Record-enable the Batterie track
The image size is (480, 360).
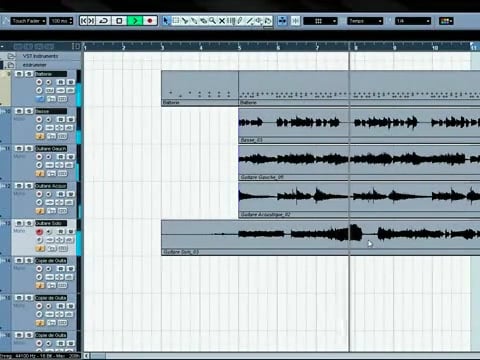(39, 82)
